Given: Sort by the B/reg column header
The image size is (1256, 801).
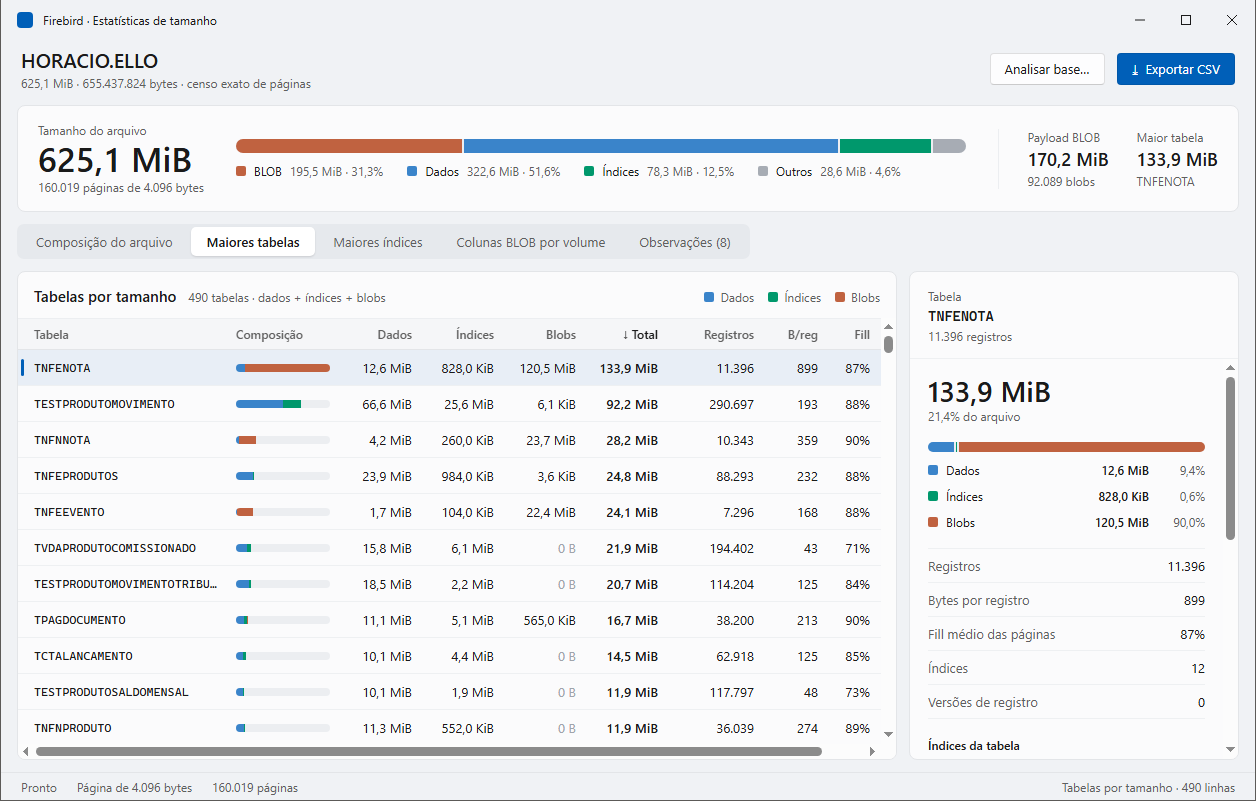Looking at the screenshot, I should [803, 335].
